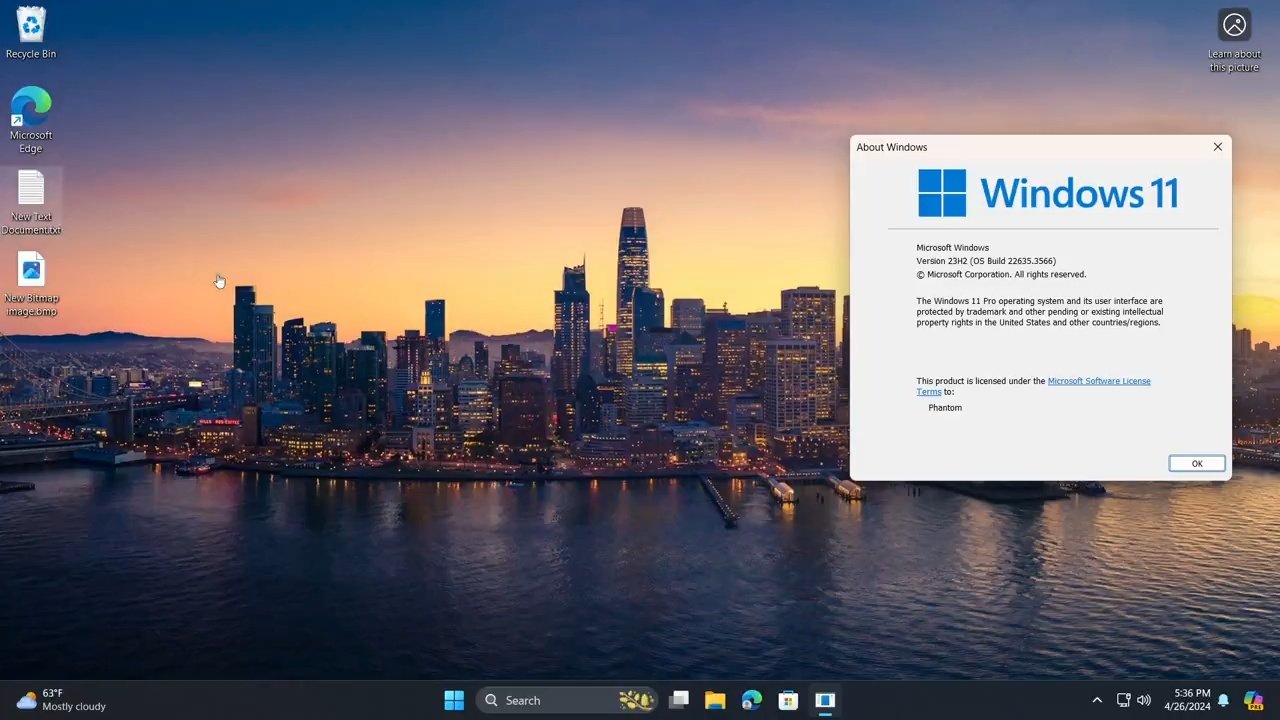Open the Windows Start menu

pos(454,700)
